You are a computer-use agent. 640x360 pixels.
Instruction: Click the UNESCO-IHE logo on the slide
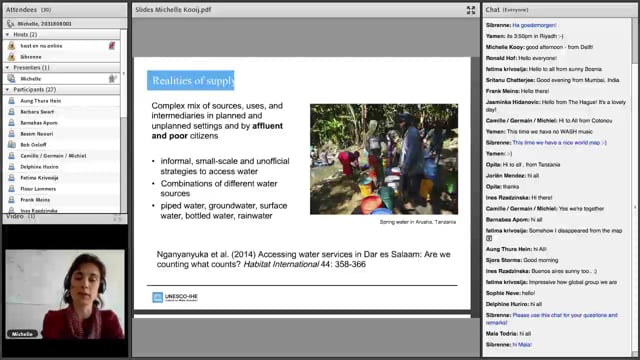pos(175,297)
